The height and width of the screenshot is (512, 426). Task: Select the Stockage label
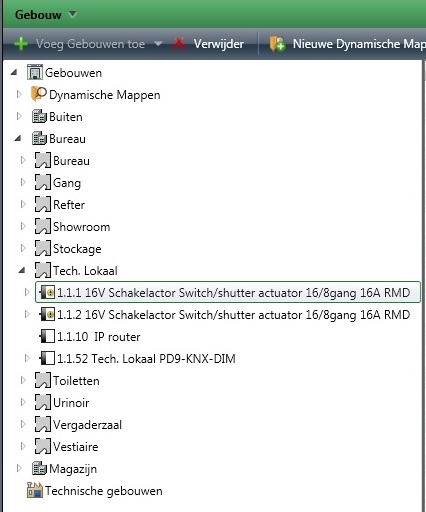(x=77, y=249)
